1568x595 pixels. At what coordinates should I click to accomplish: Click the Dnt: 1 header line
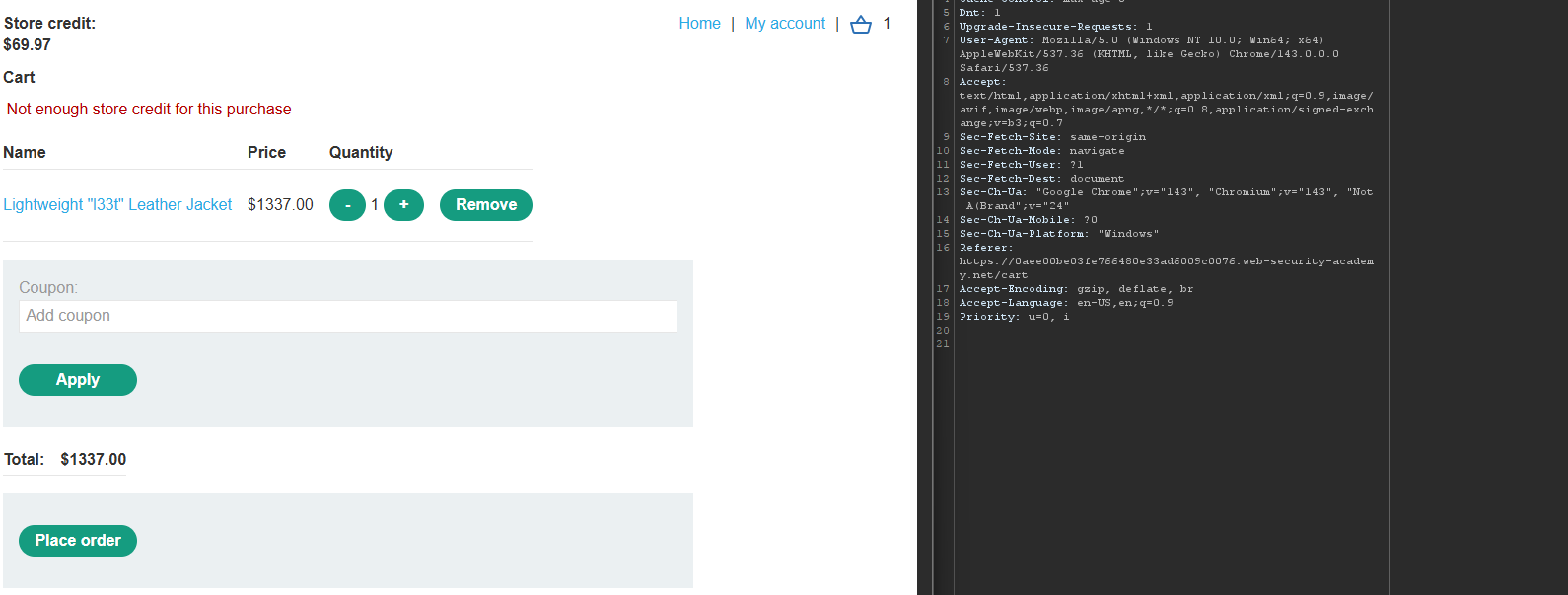coord(979,13)
